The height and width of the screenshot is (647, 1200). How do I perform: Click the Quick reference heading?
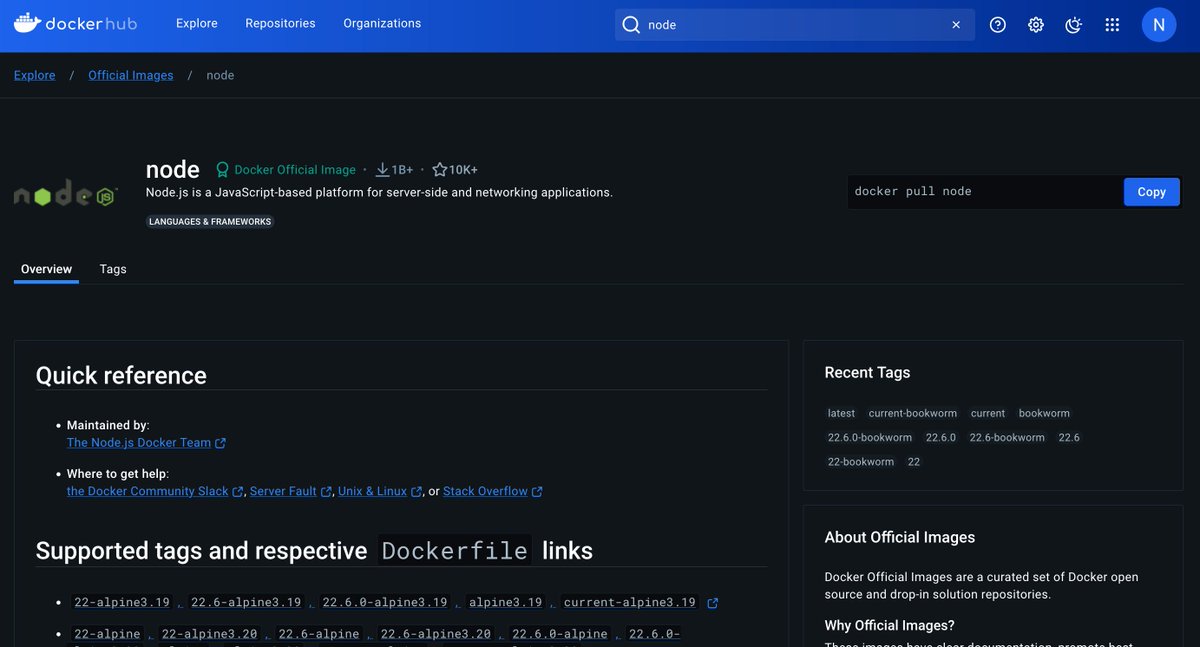point(121,376)
